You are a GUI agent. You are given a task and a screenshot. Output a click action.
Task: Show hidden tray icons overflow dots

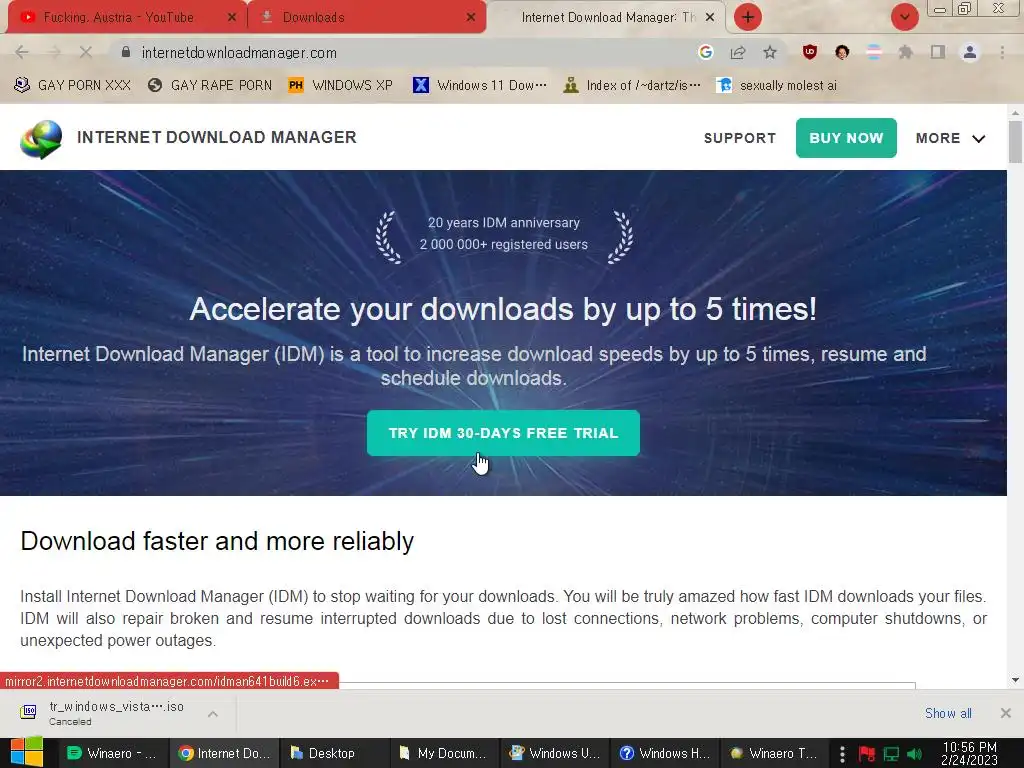pyautogui.click(x=842, y=754)
